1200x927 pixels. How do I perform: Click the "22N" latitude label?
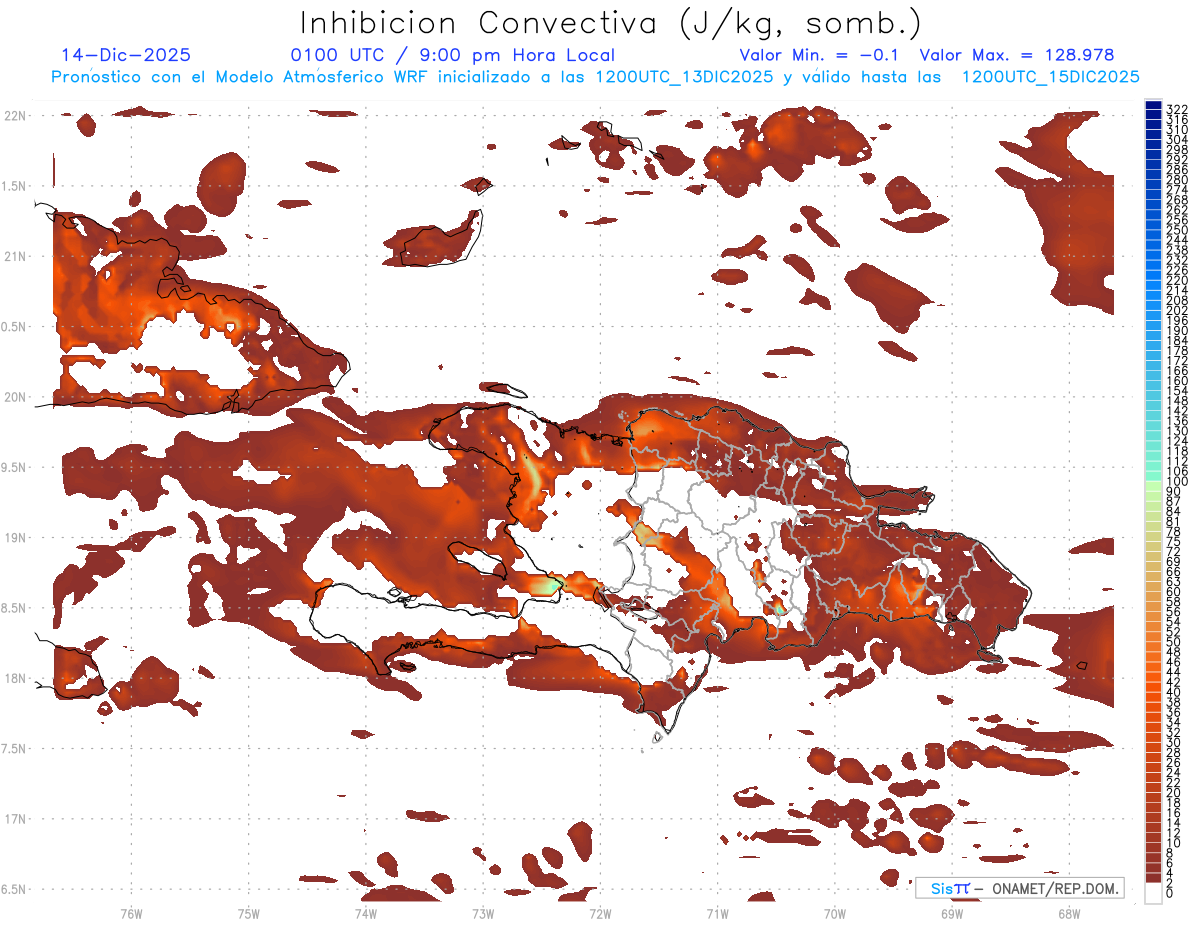click(15, 116)
